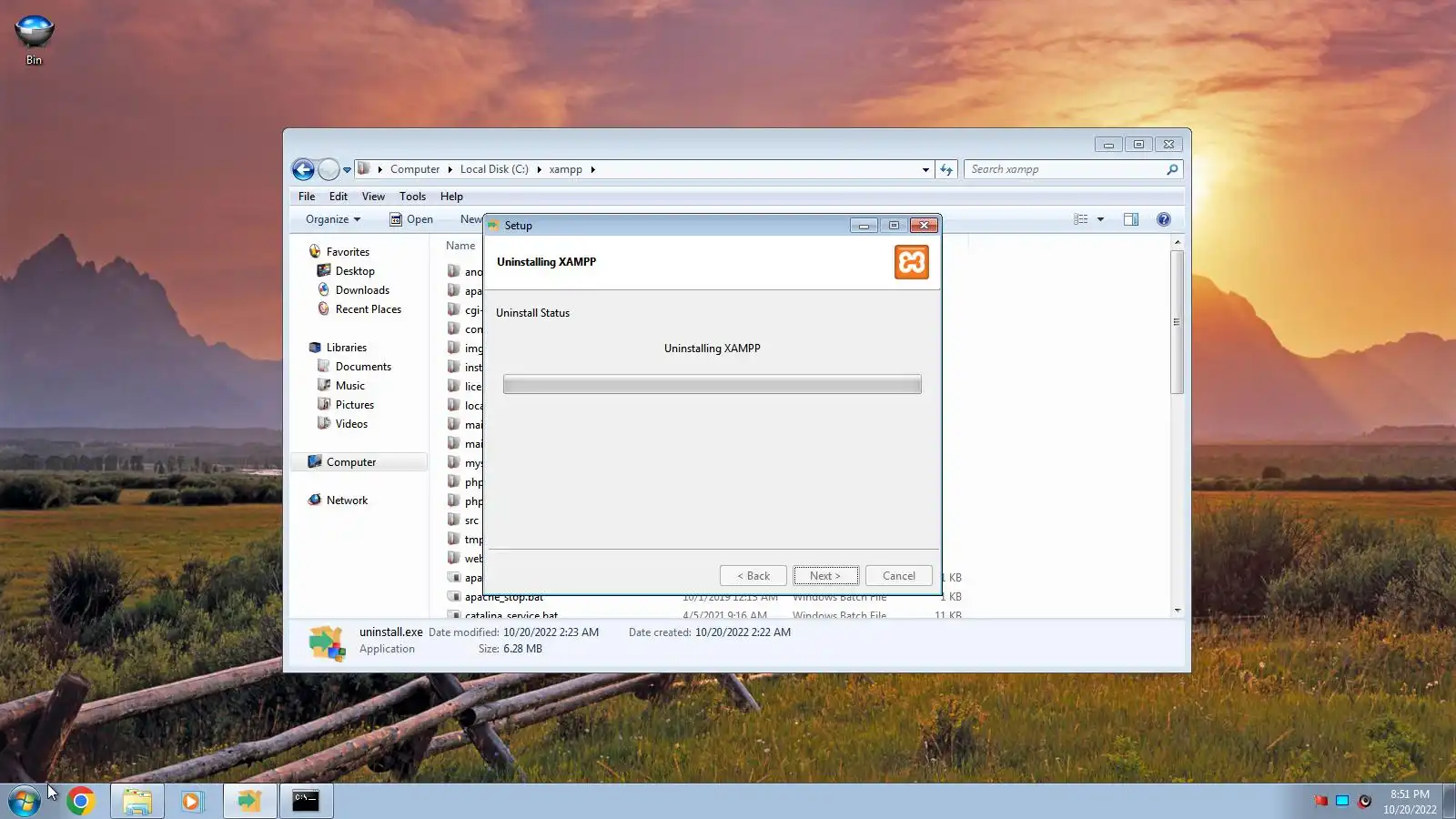Screen dimensions: 1456x819
Task: Click the Change your view icon
Action: (x=1081, y=219)
